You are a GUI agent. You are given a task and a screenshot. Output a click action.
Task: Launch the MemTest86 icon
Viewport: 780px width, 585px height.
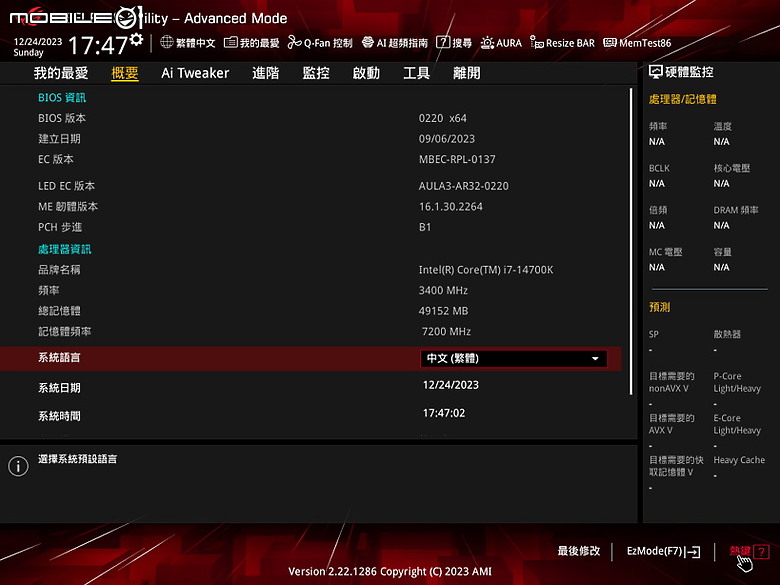coord(610,43)
